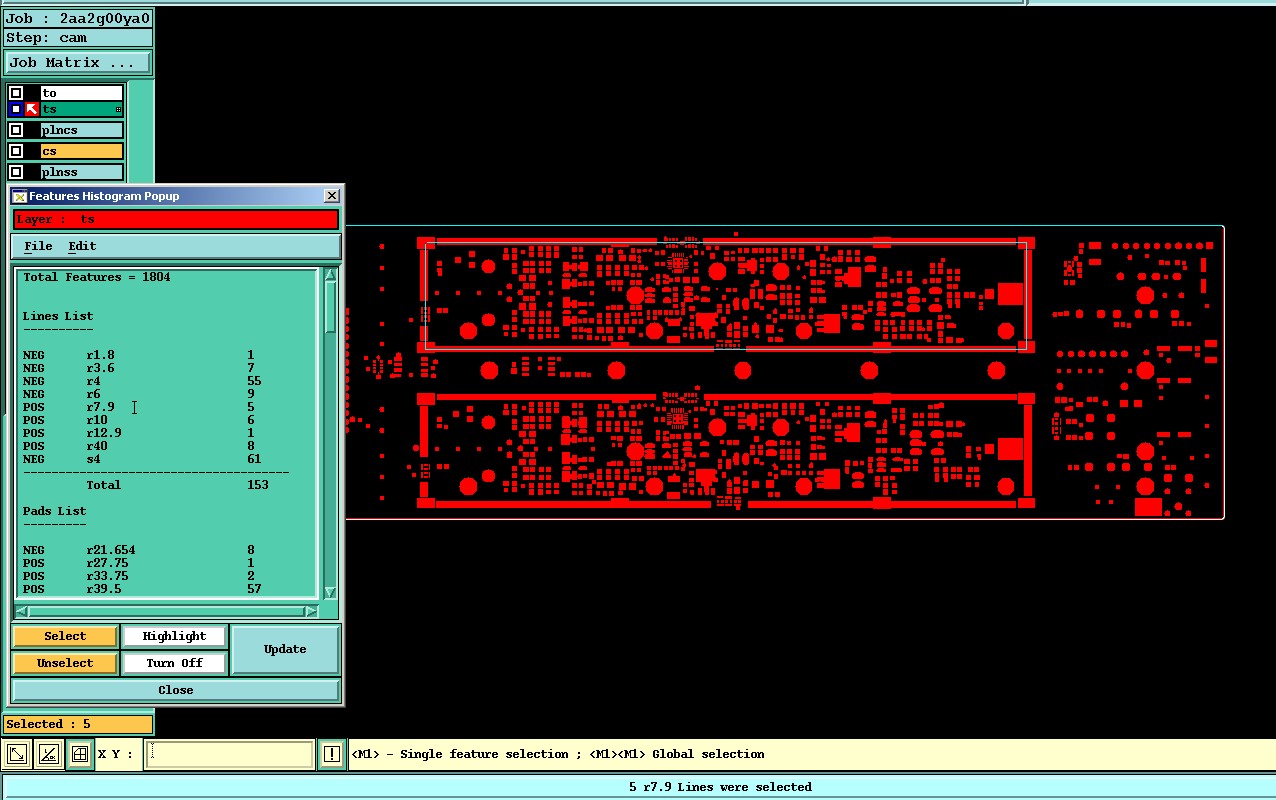Select the POS r39.5 pads row
1276x800 pixels.
(x=142, y=589)
